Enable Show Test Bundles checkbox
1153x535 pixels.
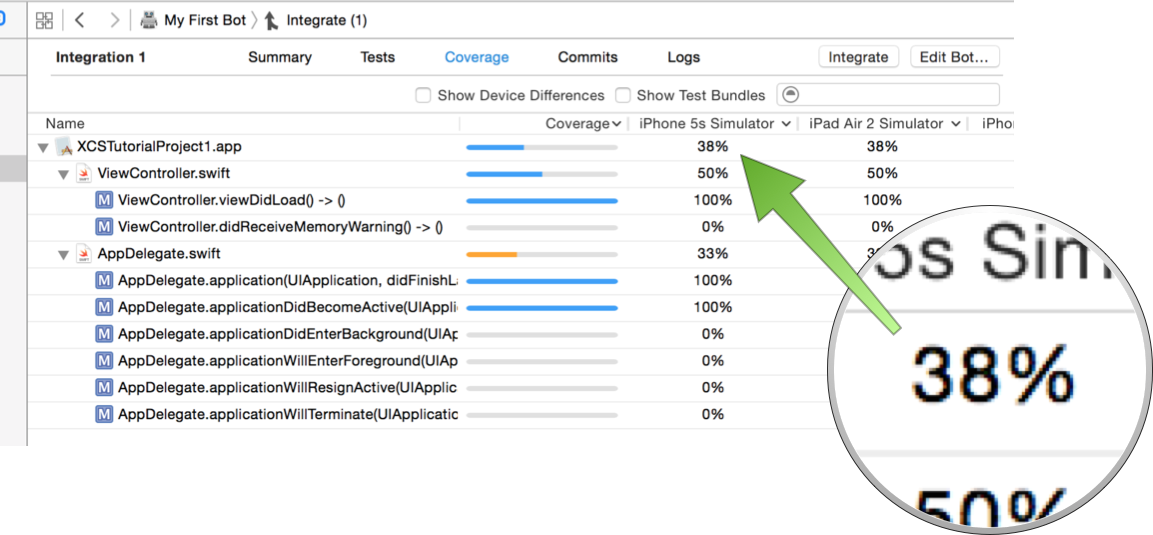pos(623,96)
